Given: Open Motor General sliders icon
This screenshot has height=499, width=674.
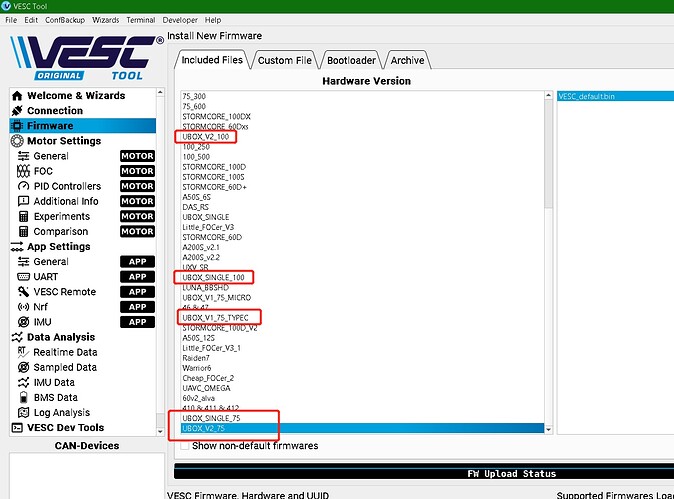Looking at the screenshot, I should click(x=23, y=156).
